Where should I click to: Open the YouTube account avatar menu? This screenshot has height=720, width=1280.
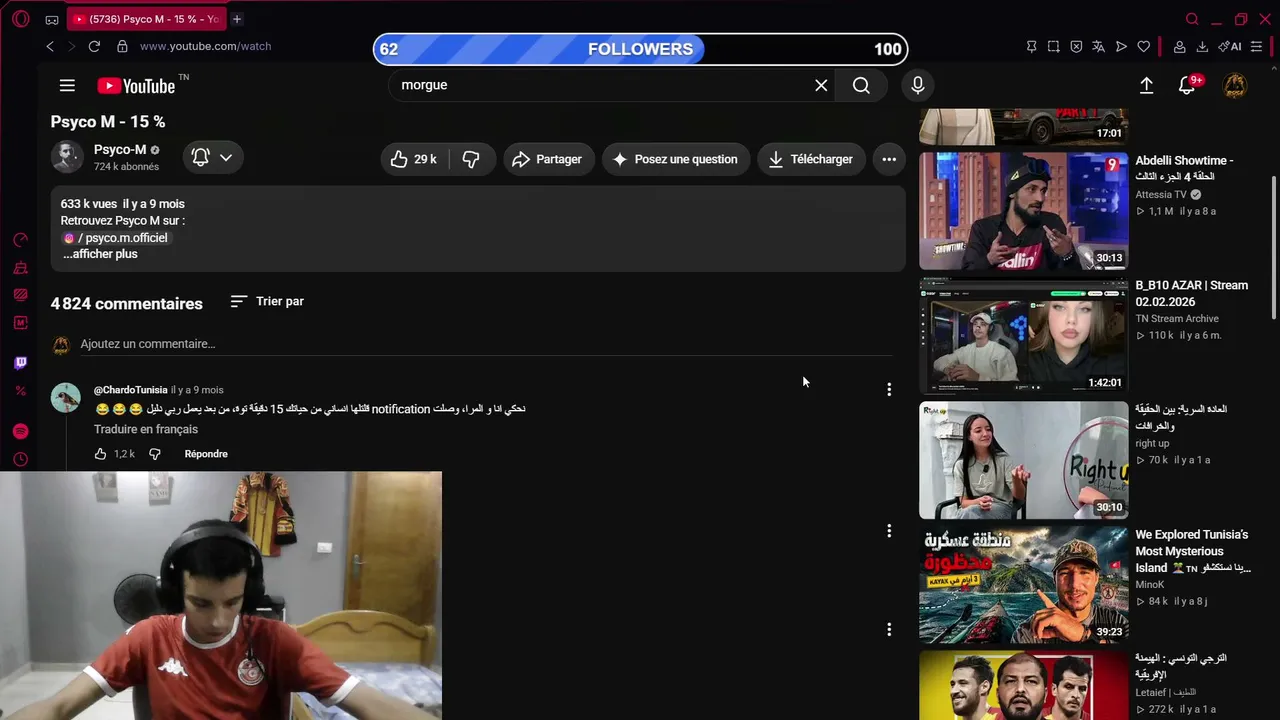[1235, 86]
